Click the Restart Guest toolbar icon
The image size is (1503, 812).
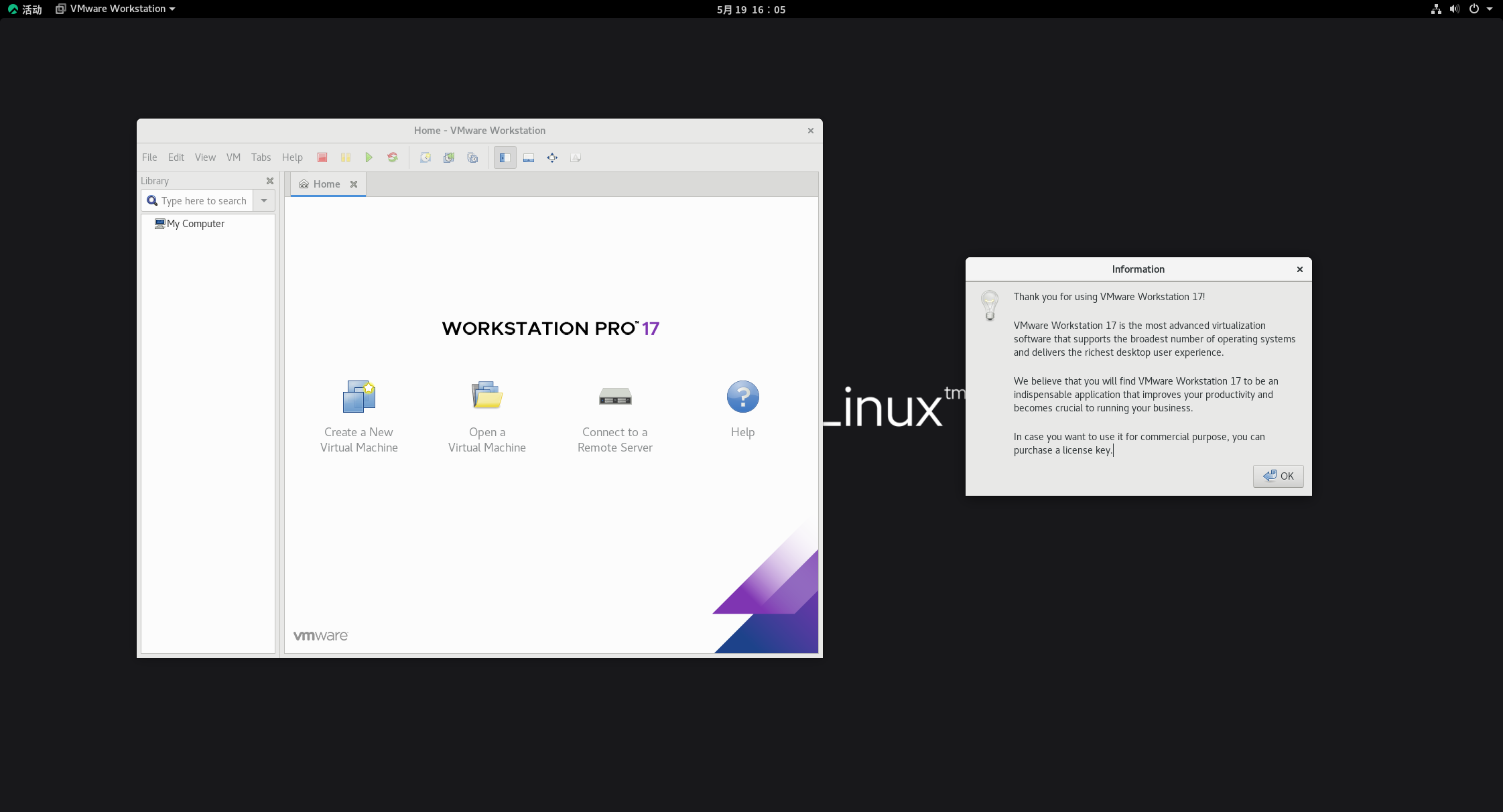(393, 157)
